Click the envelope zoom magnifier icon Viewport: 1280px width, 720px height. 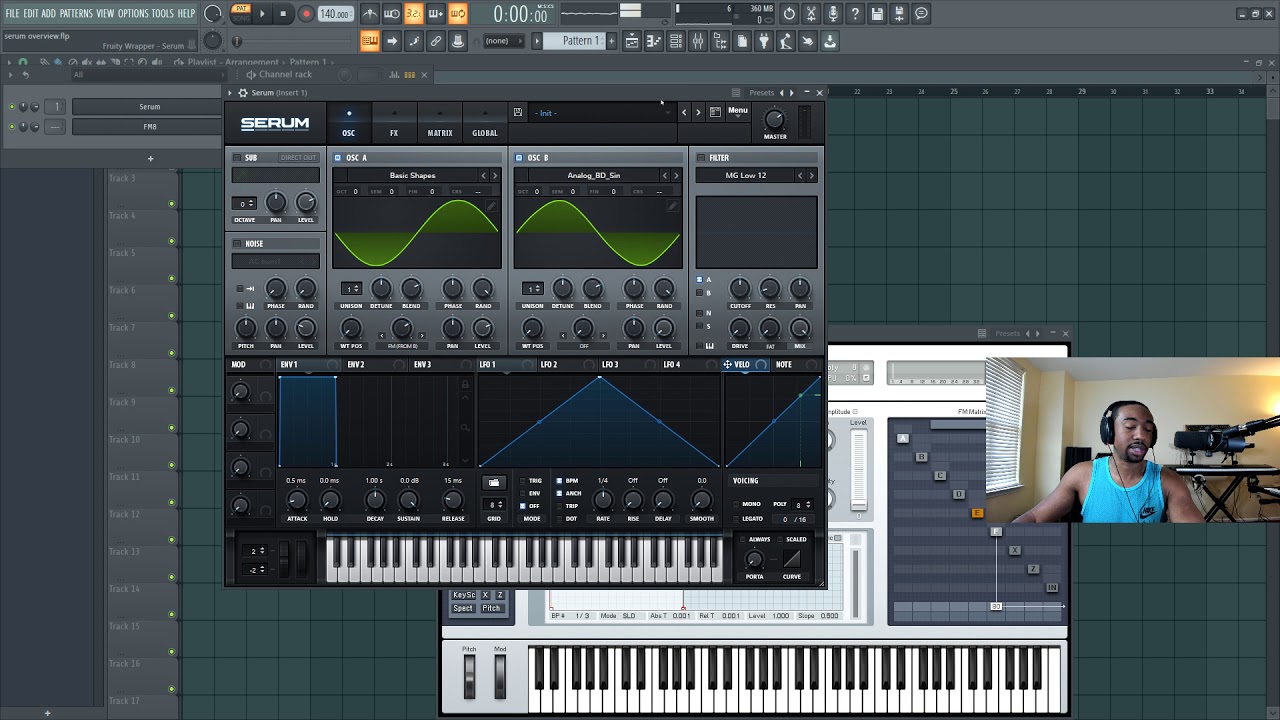point(465,427)
